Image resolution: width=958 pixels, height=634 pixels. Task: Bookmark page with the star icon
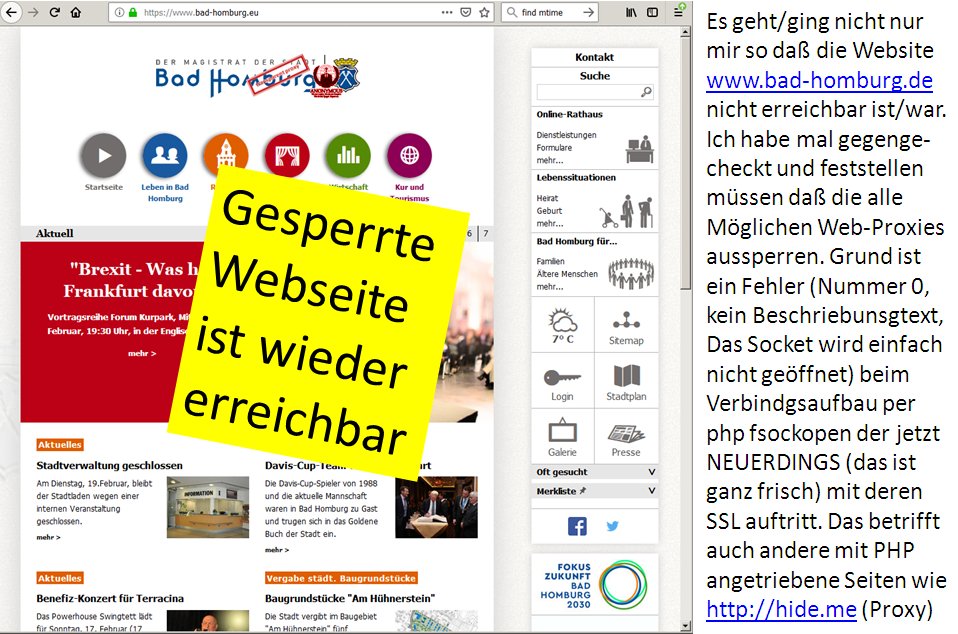pos(485,13)
